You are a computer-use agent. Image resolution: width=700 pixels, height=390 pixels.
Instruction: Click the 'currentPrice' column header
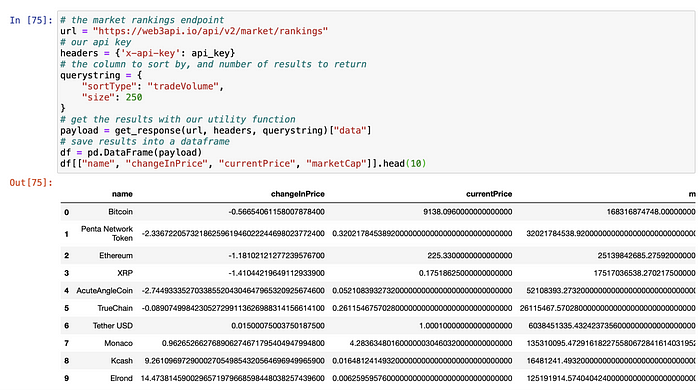pos(489,194)
